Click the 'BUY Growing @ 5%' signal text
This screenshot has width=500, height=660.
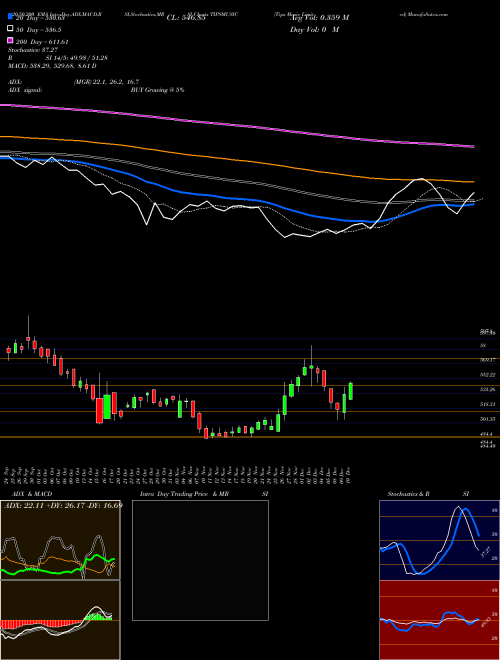coord(157,90)
